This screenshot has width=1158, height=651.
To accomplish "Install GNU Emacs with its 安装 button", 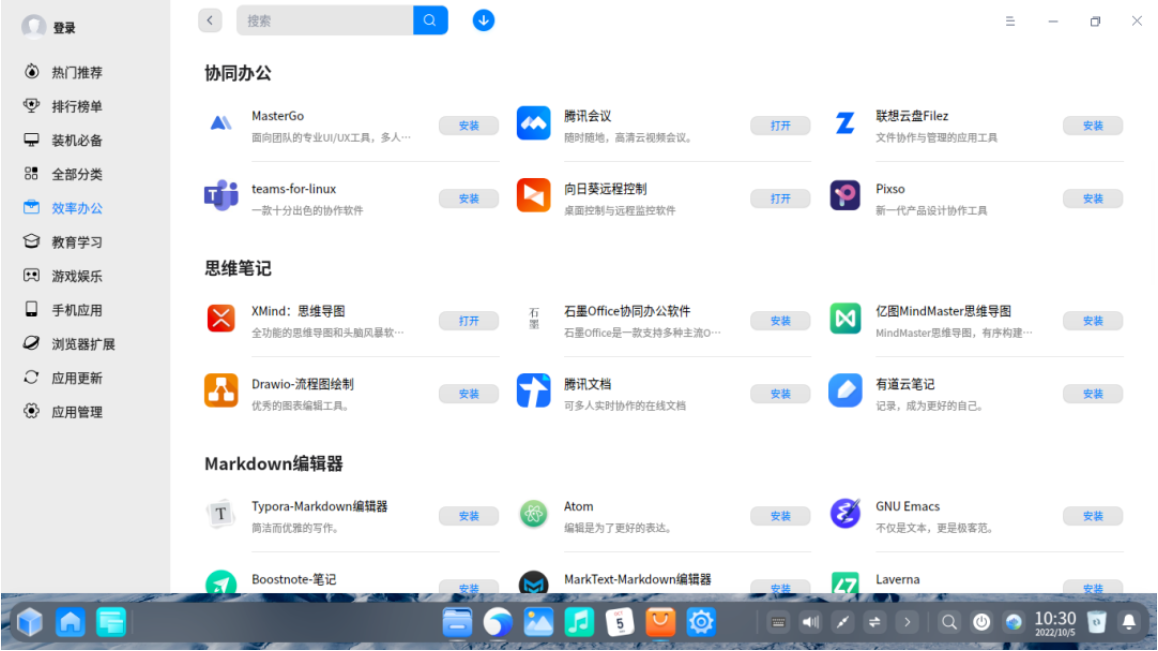I will point(1093,516).
